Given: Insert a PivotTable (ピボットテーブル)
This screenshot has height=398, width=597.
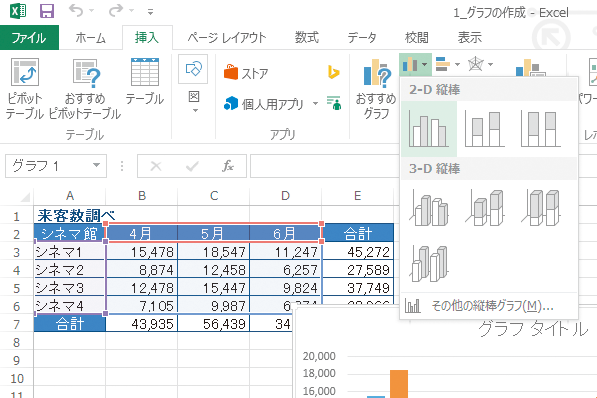Looking at the screenshot, I should (24, 88).
